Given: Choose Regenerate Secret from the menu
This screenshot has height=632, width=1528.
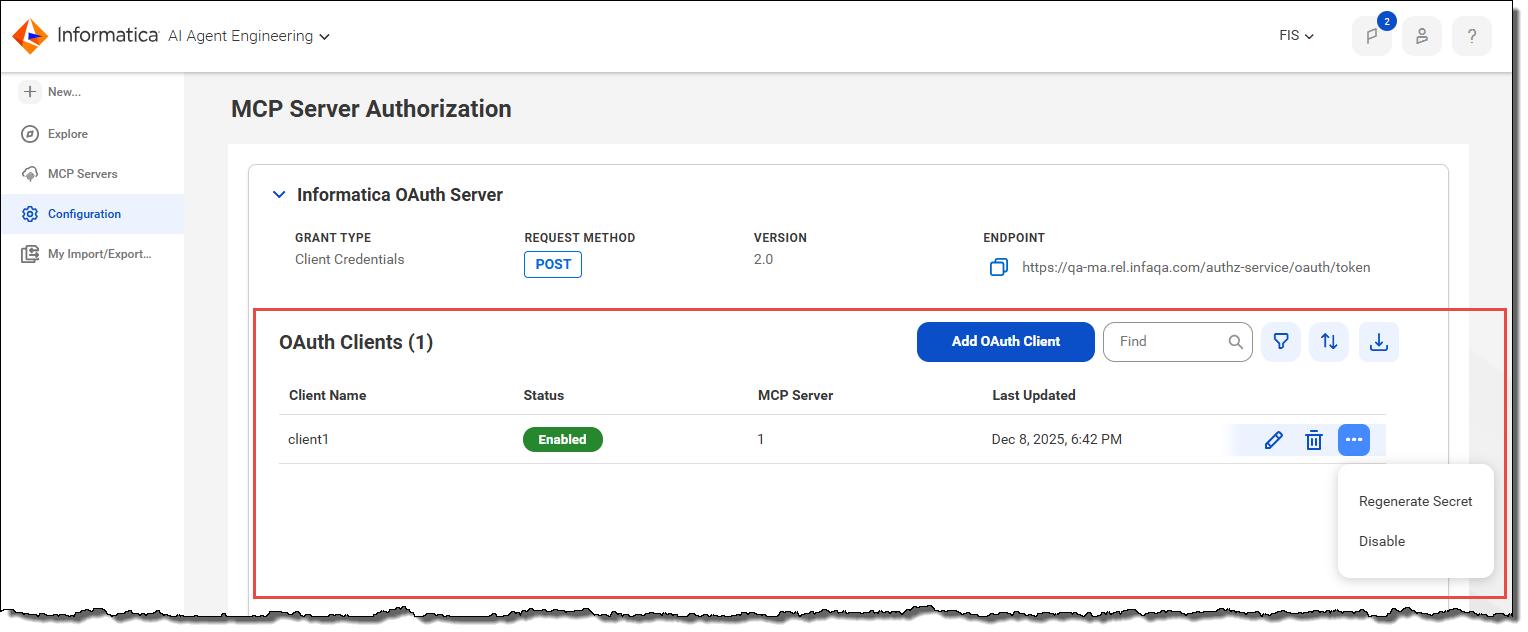Looking at the screenshot, I should click(x=1416, y=502).
